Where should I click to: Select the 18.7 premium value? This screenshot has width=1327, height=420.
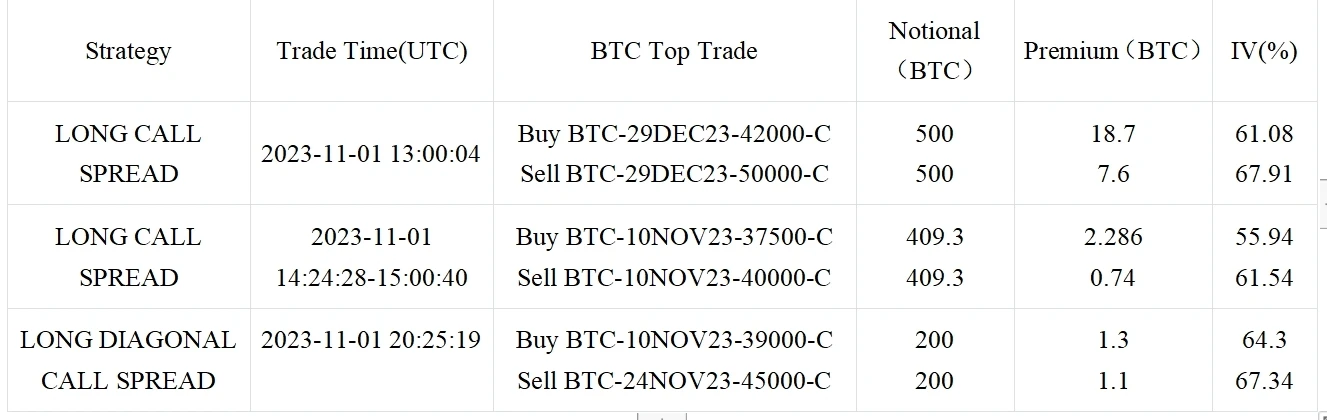pyautogui.click(x=1113, y=133)
